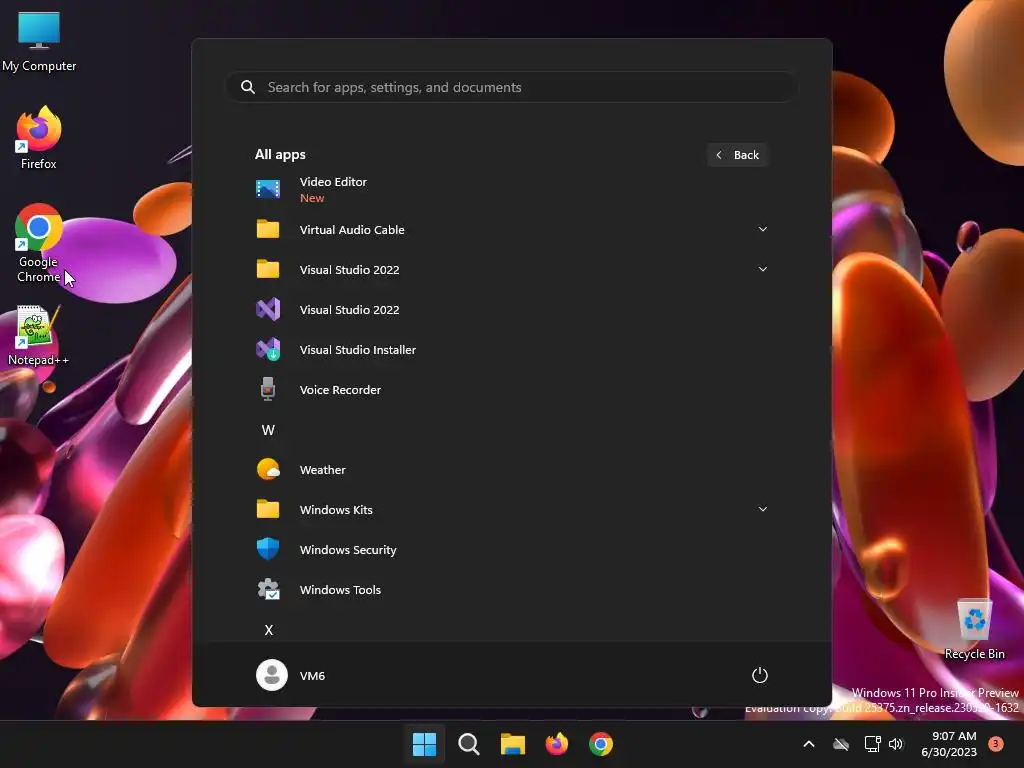Select the Google Chrome desktop shortcut
Image resolution: width=1024 pixels, height=768 pixels.
tap(39, 243)
